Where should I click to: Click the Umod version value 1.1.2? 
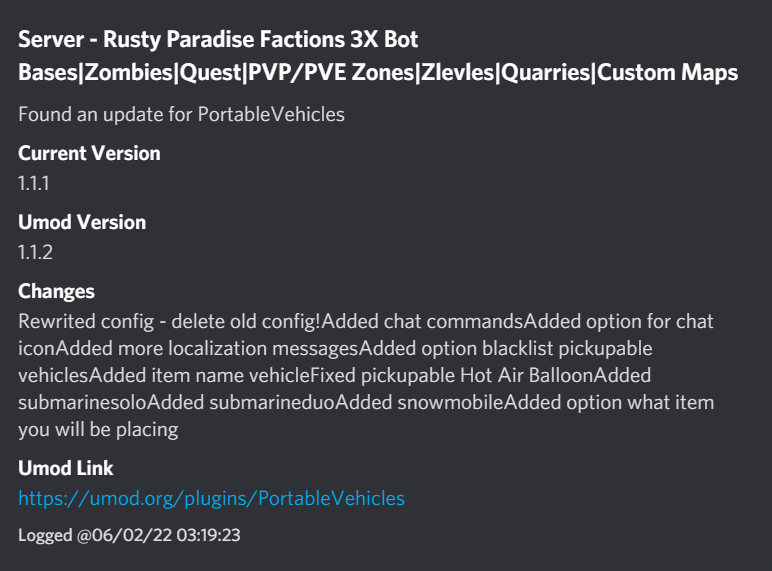34,252
